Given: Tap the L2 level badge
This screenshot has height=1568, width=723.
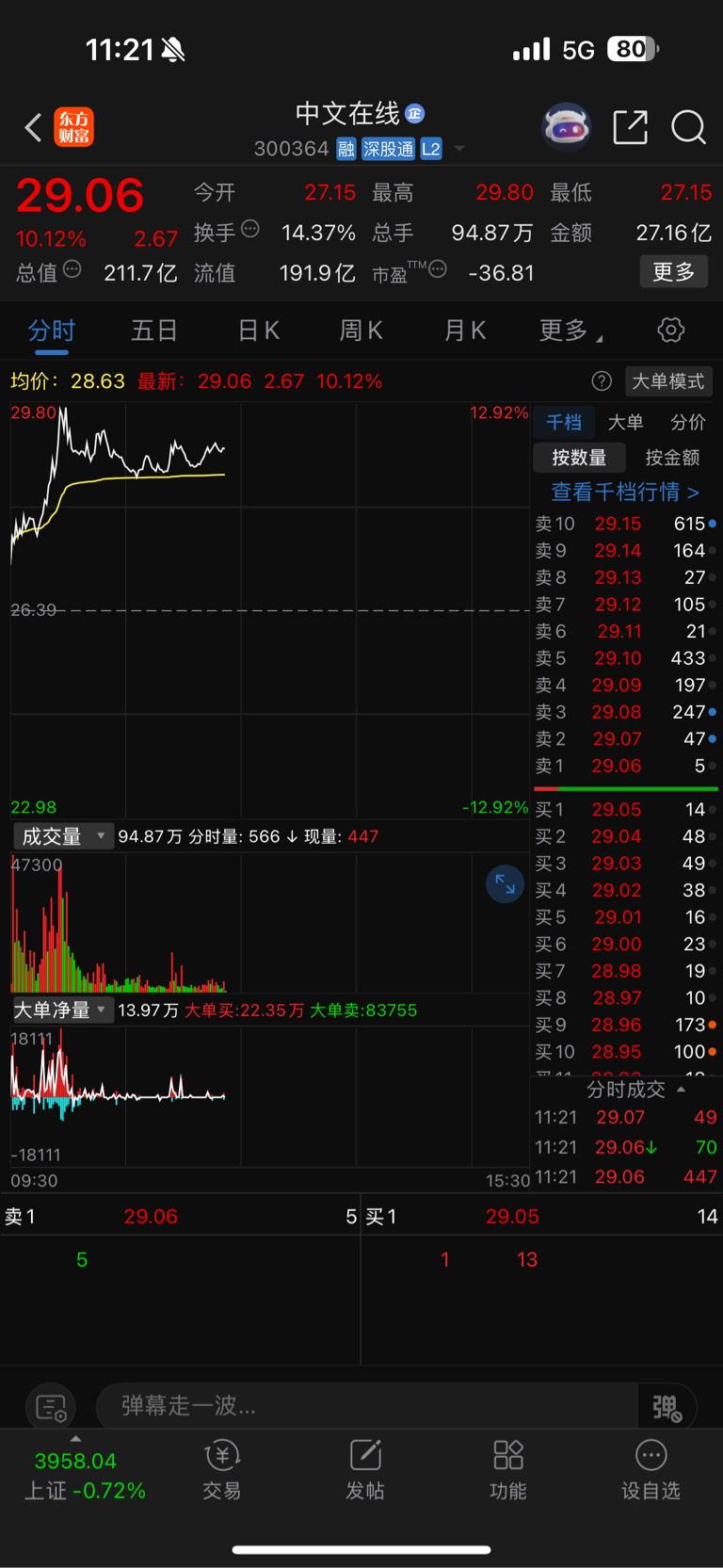Looking at the screenshot, I should (431, 149).
